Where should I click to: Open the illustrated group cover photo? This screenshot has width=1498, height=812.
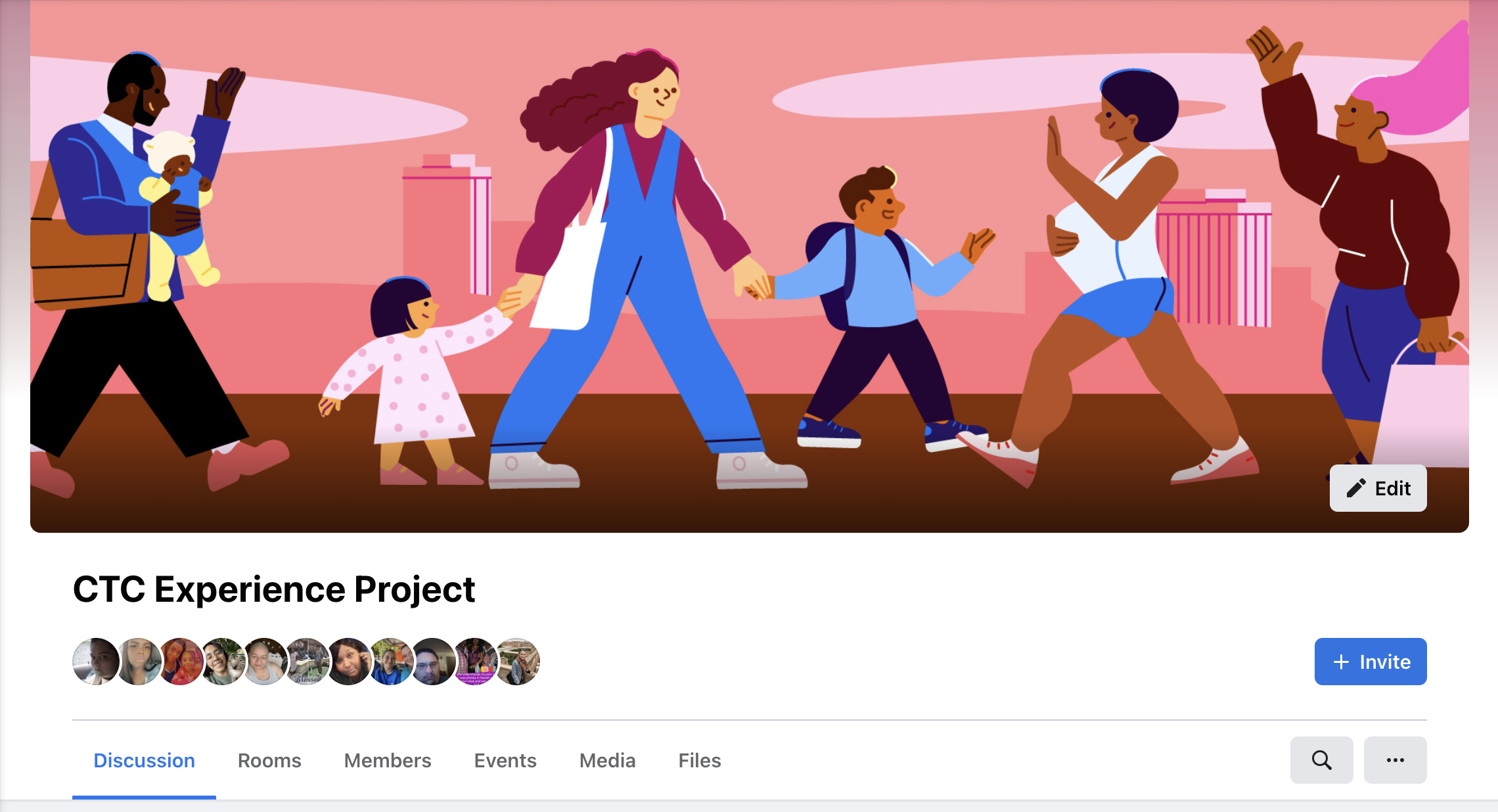click(x=750, y=266)
